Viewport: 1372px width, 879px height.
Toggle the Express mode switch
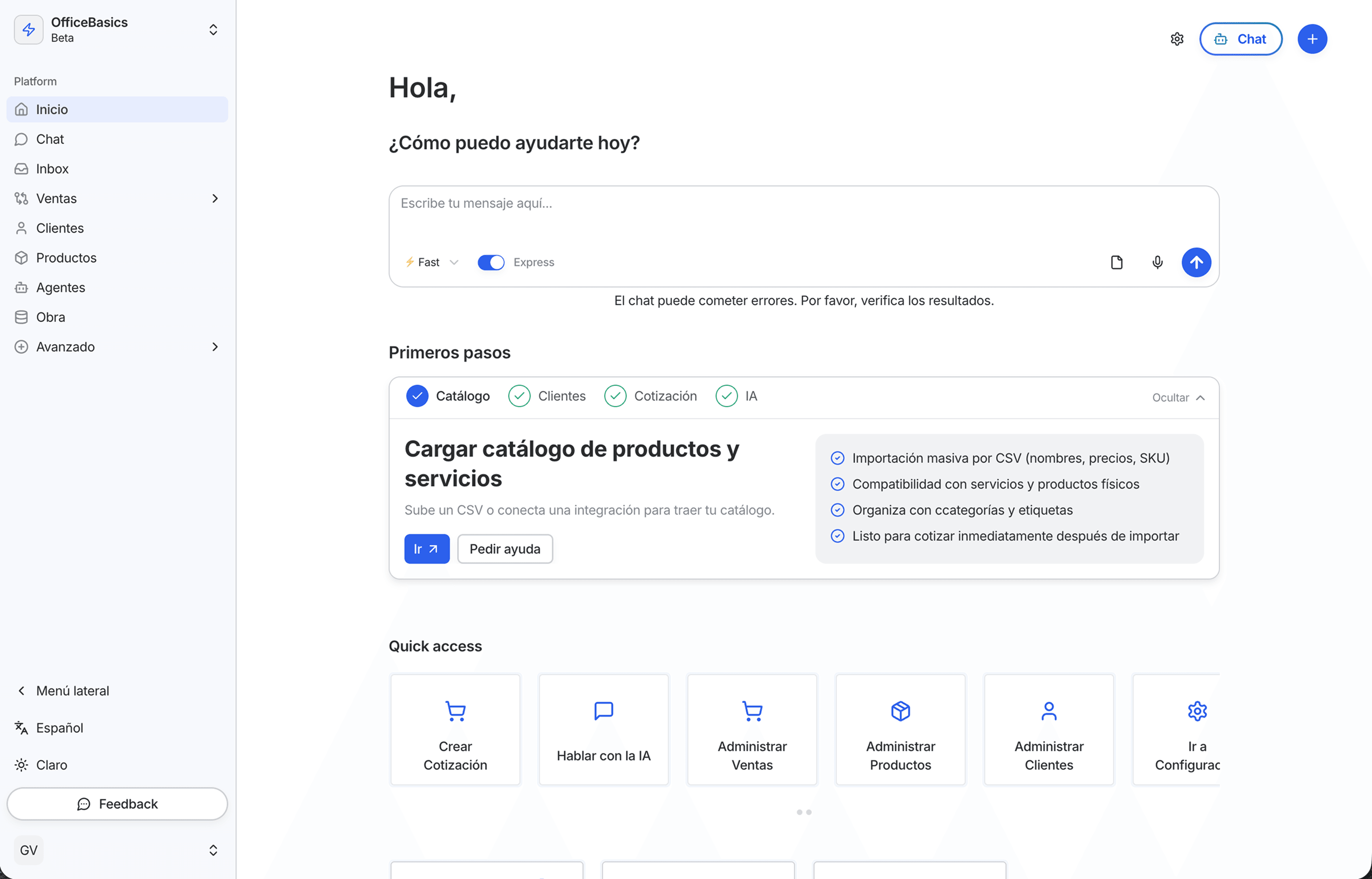click(490, 262)
